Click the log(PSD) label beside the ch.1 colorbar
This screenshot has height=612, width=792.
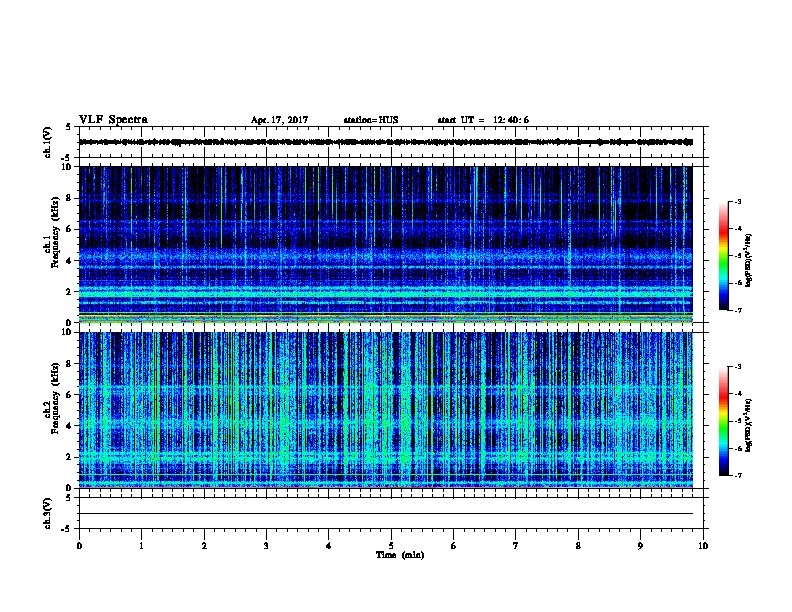[749, 260]
